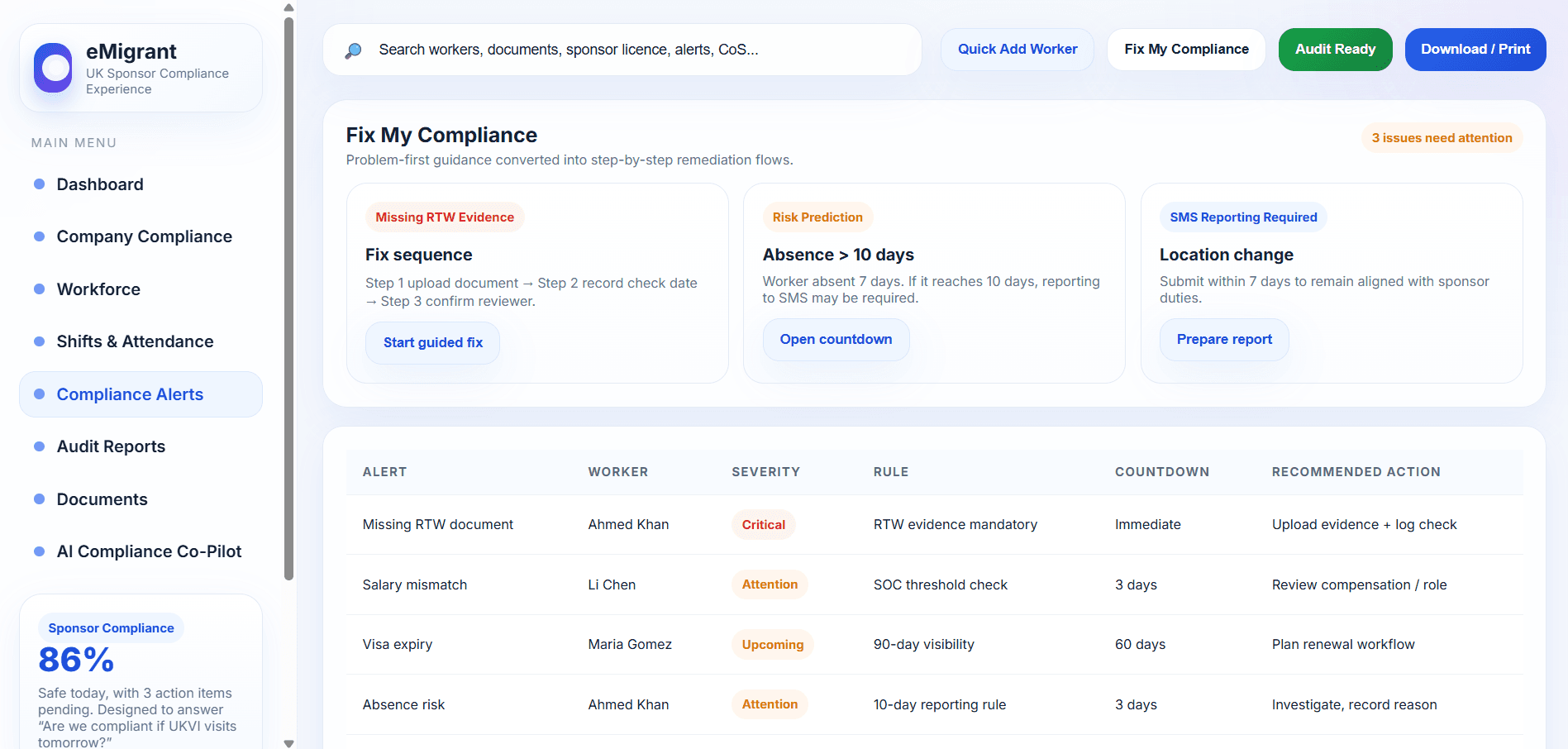The width and height of the screenshot is (1568, 749).
Task: Click the Shifts & Attendance icon
Action: tap(39, 341)
